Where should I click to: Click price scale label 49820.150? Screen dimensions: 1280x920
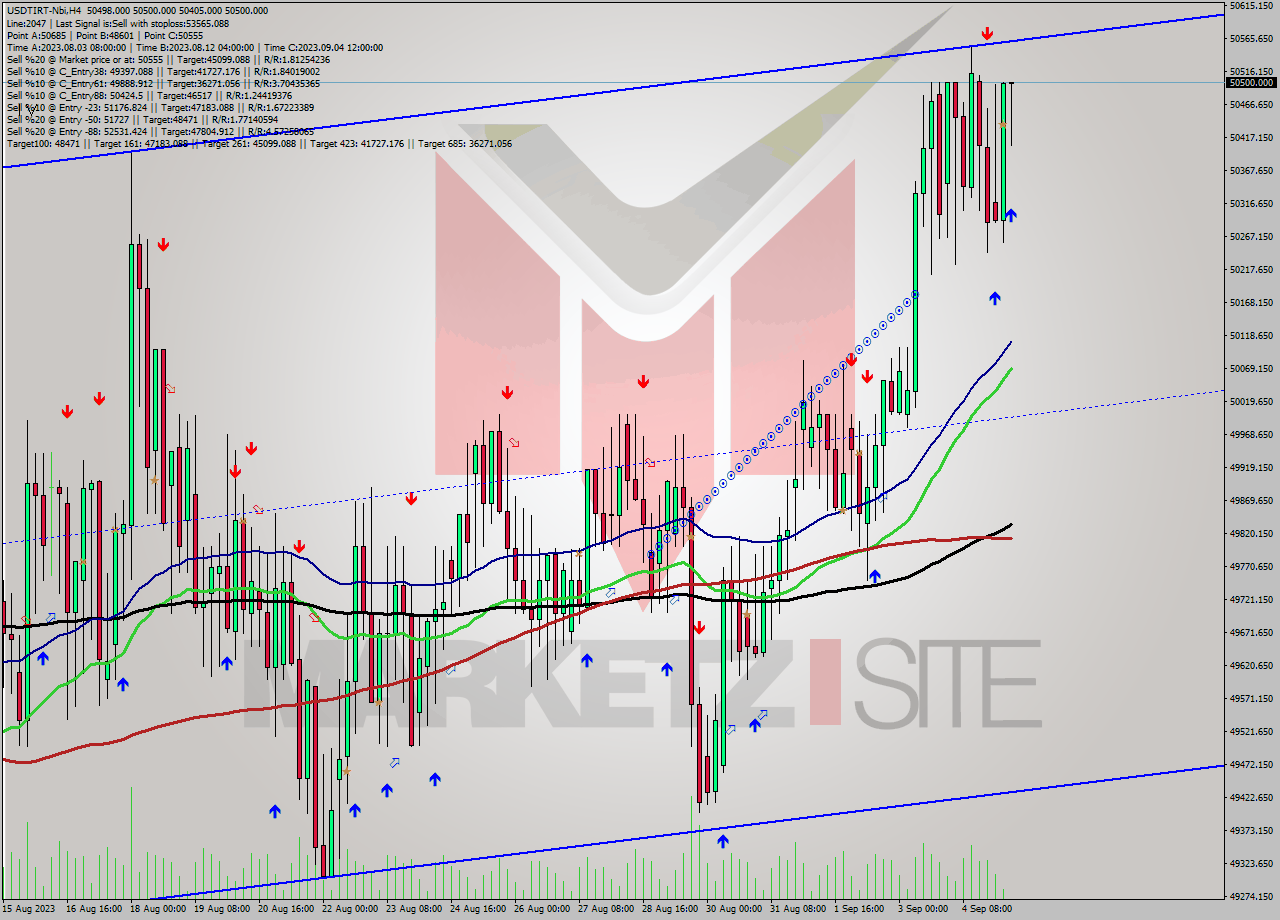[1251, 533]
